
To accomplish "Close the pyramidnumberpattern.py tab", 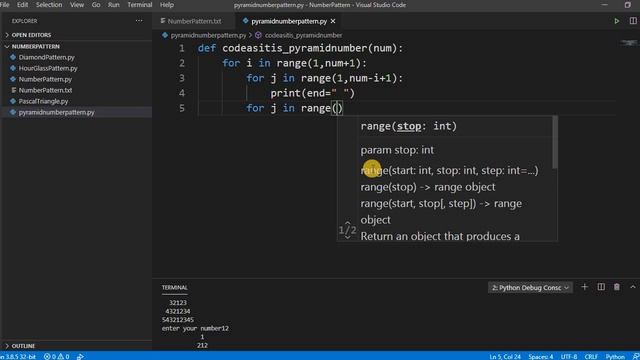I will 333,21.
